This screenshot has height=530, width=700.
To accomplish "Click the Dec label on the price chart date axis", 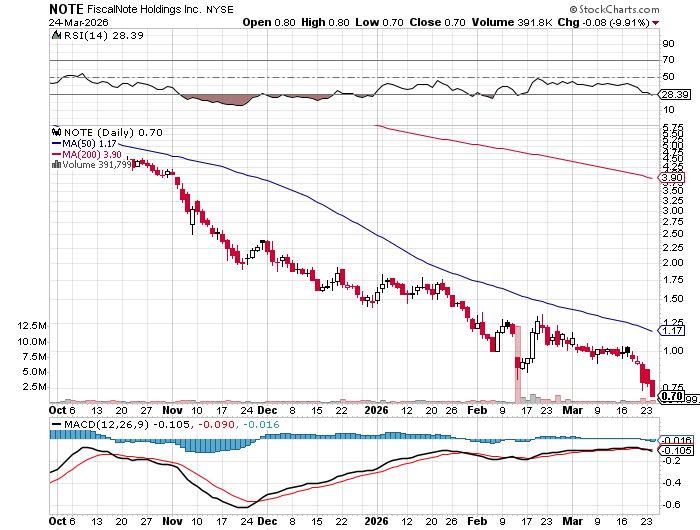I will pos(268,410).
